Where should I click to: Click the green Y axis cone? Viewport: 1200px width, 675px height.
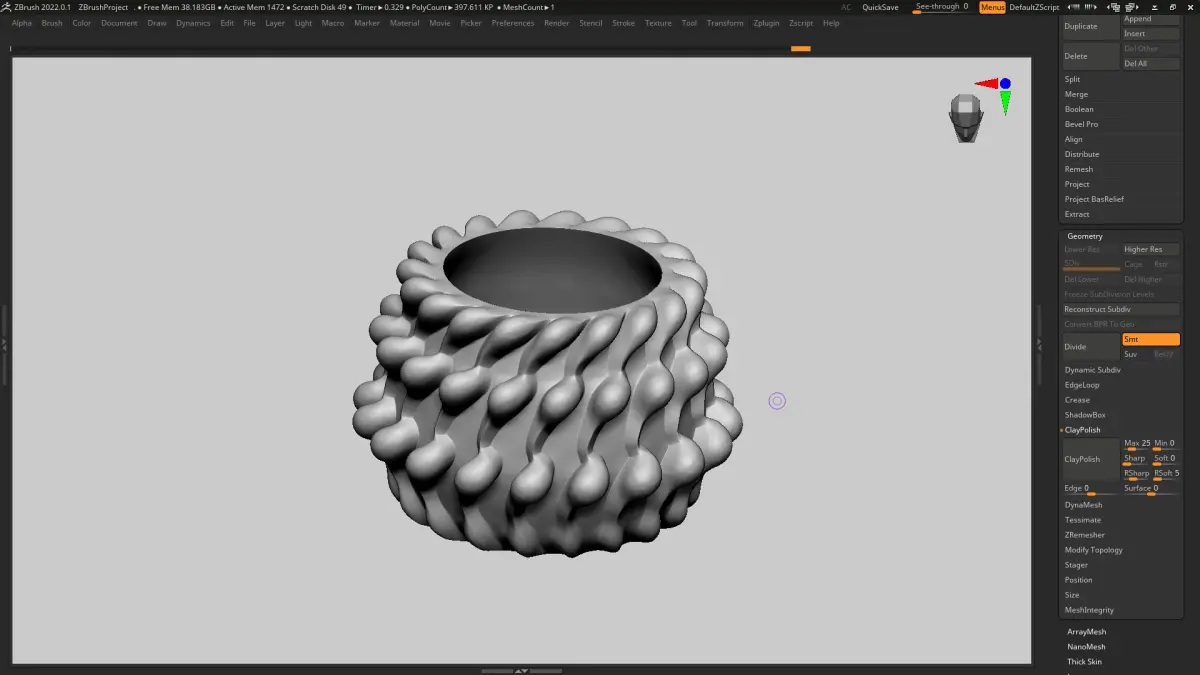1005,102
